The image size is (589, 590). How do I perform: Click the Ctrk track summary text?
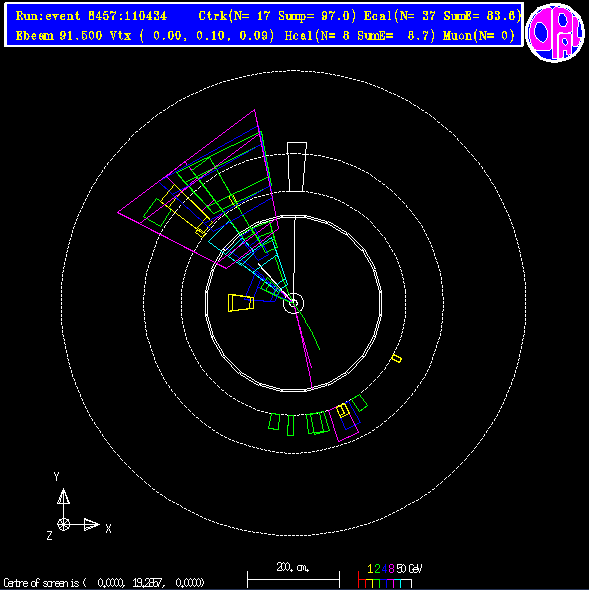tap(277, 16)
